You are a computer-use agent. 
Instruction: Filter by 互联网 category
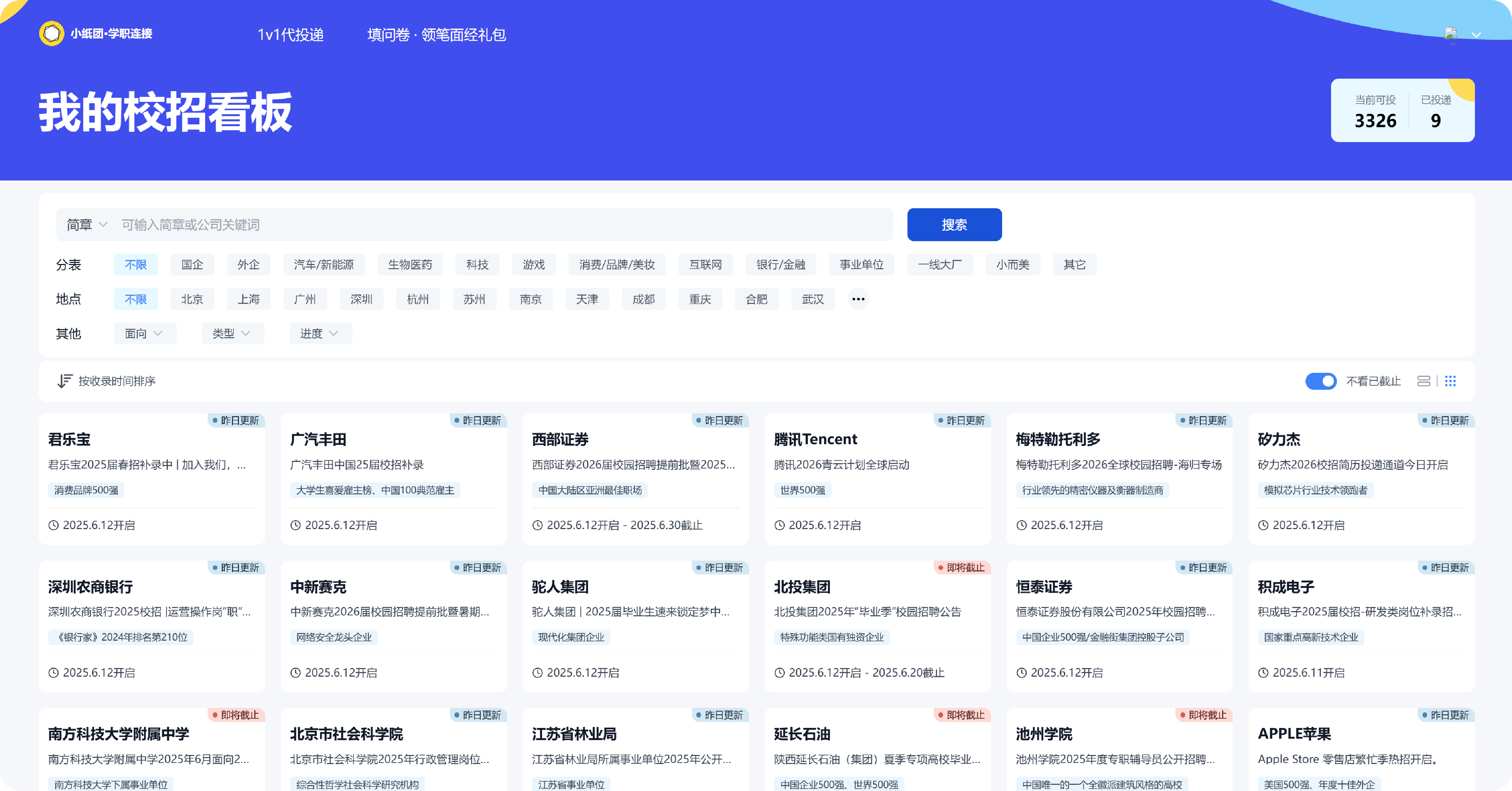(x=705, y=265)
